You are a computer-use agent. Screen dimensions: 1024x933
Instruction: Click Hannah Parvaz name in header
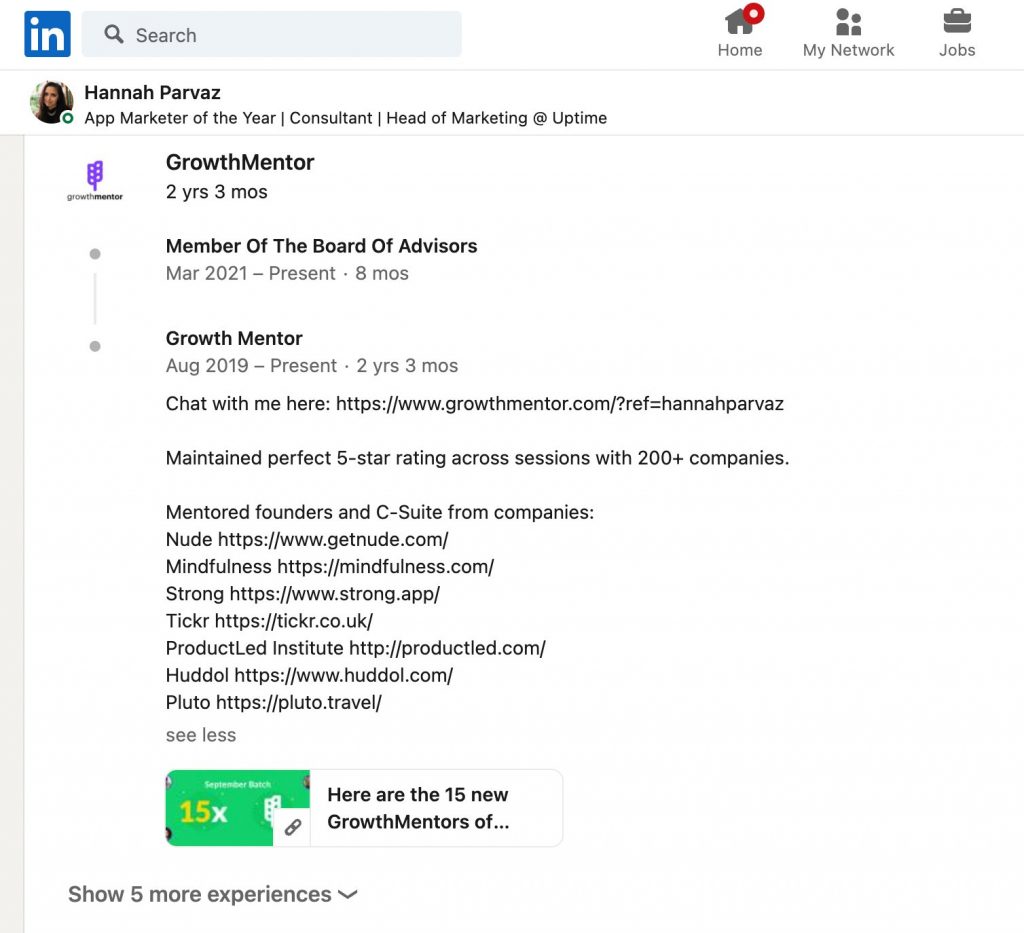(x=152, y=92)
